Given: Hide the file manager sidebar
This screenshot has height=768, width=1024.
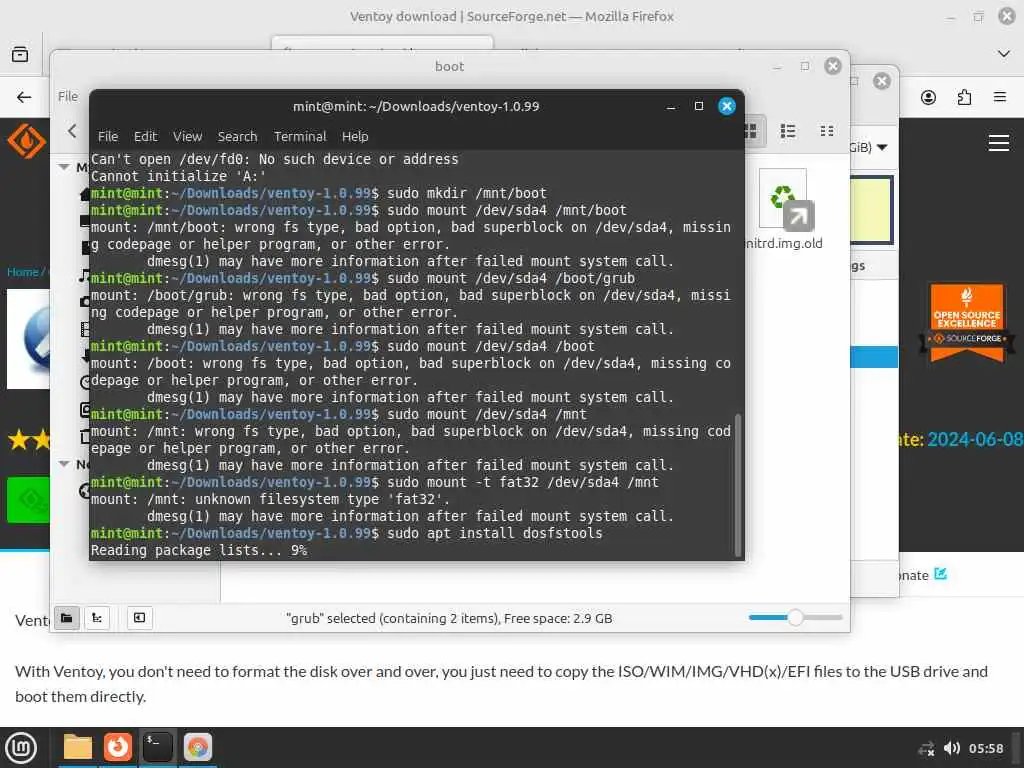Looking at the screenshot, I should [x=139, y=618].
